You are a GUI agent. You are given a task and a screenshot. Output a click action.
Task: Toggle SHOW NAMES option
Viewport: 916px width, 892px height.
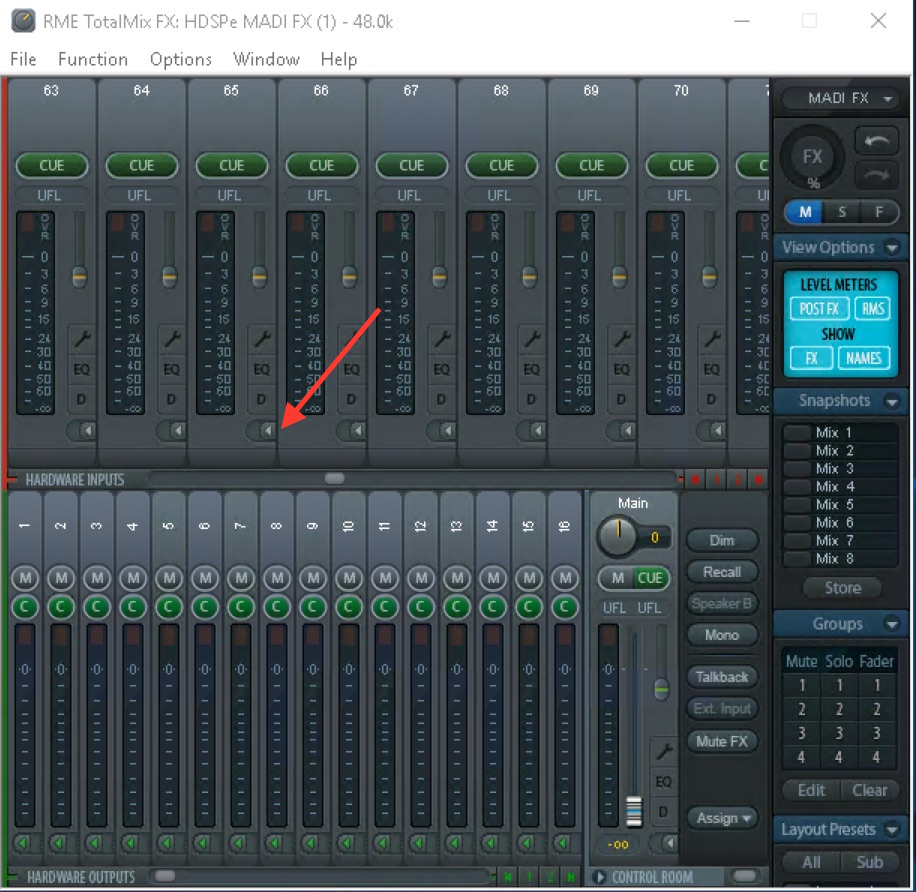click(864, 358)
